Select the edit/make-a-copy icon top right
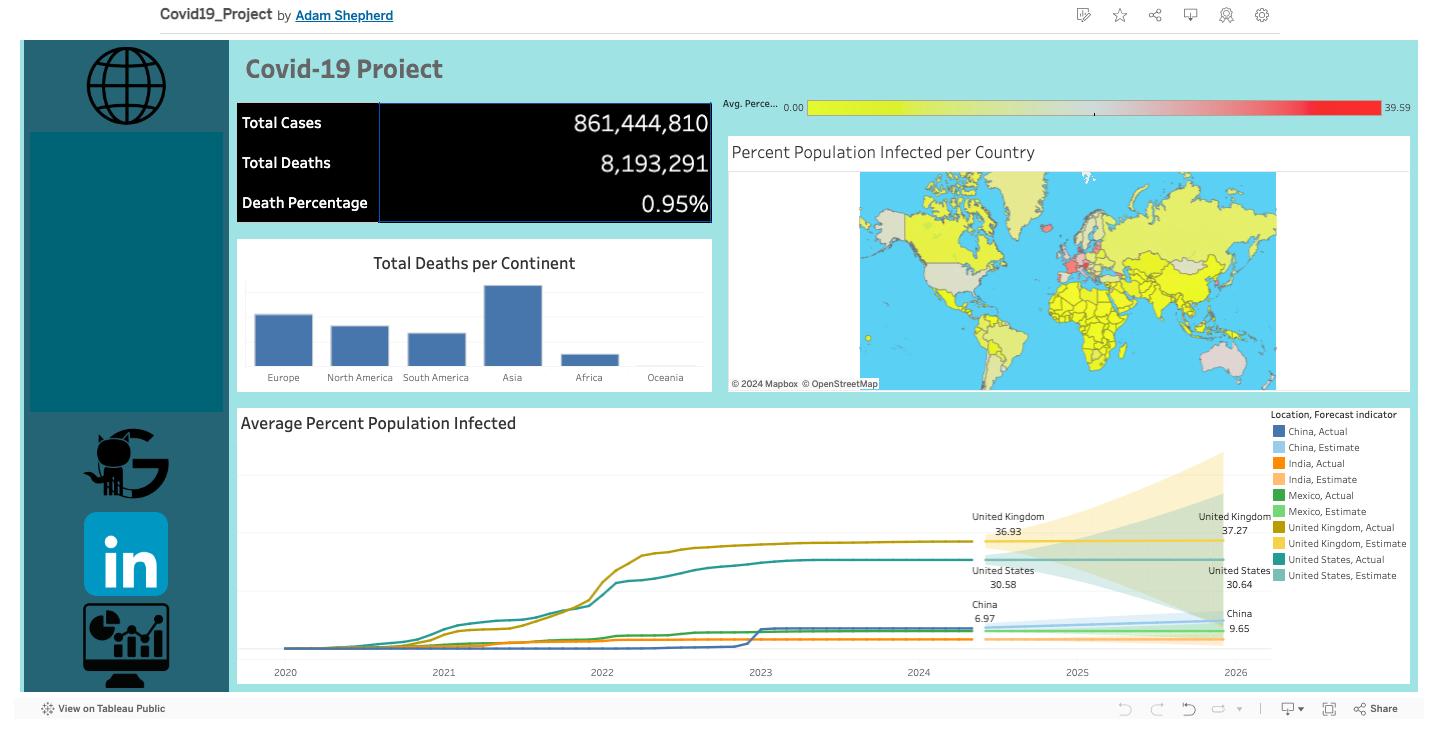Image resolution: width=1439 pixels, height=732 pixels. click(x=1084, y=15)
